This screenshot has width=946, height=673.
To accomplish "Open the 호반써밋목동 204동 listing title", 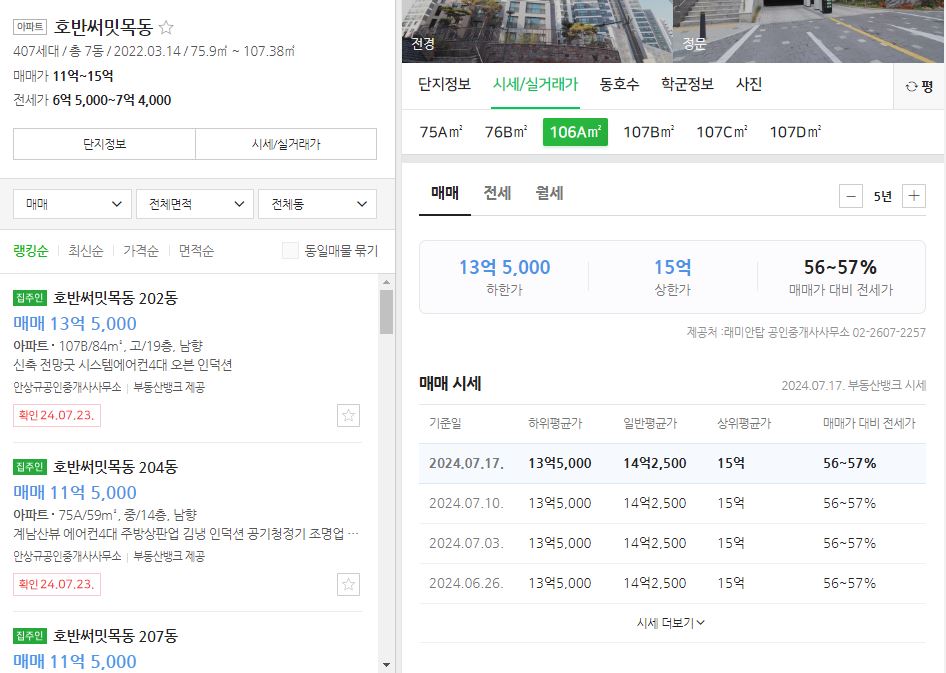I will [115, 467].
